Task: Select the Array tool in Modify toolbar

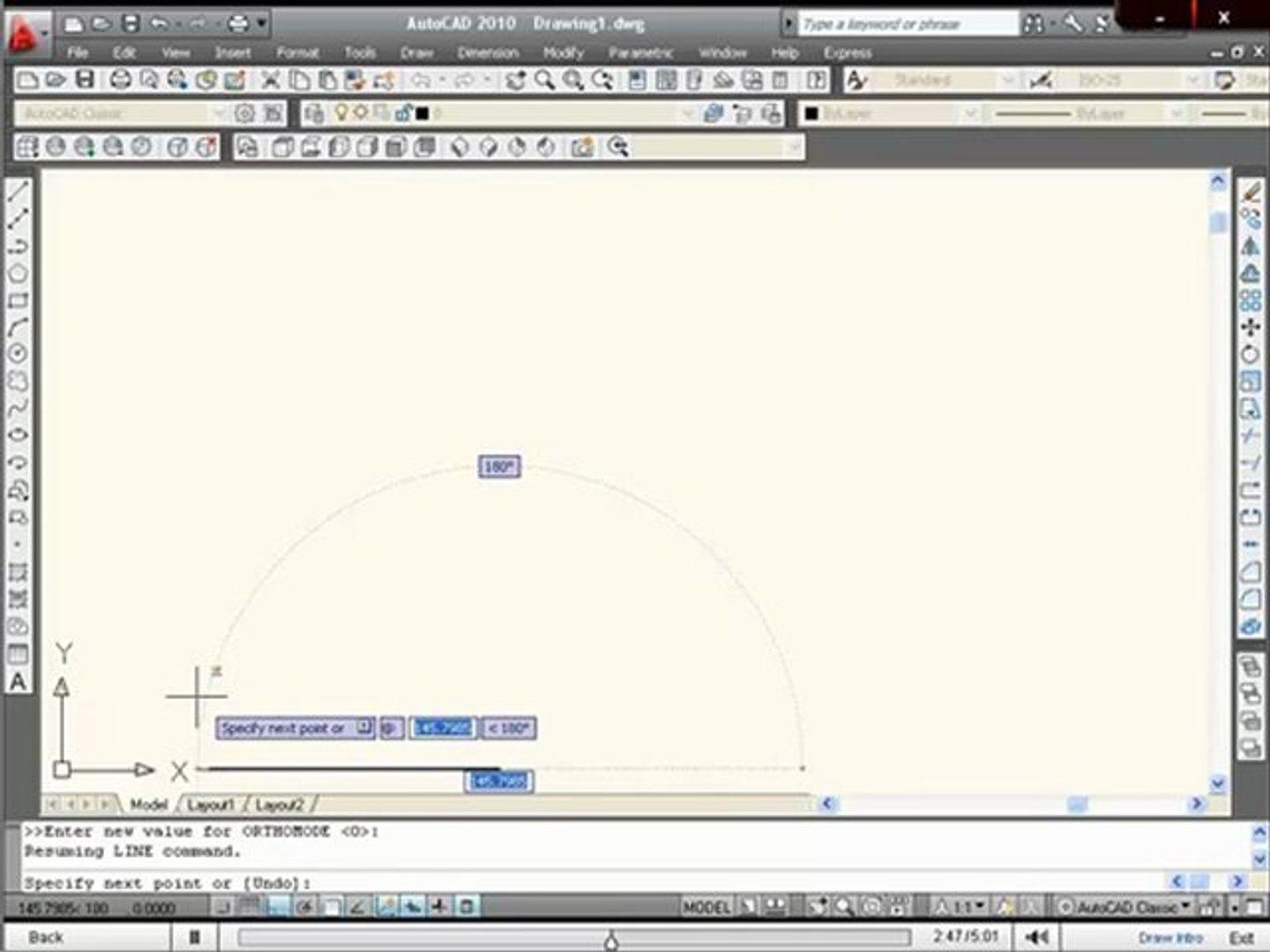Action: 1250,301
